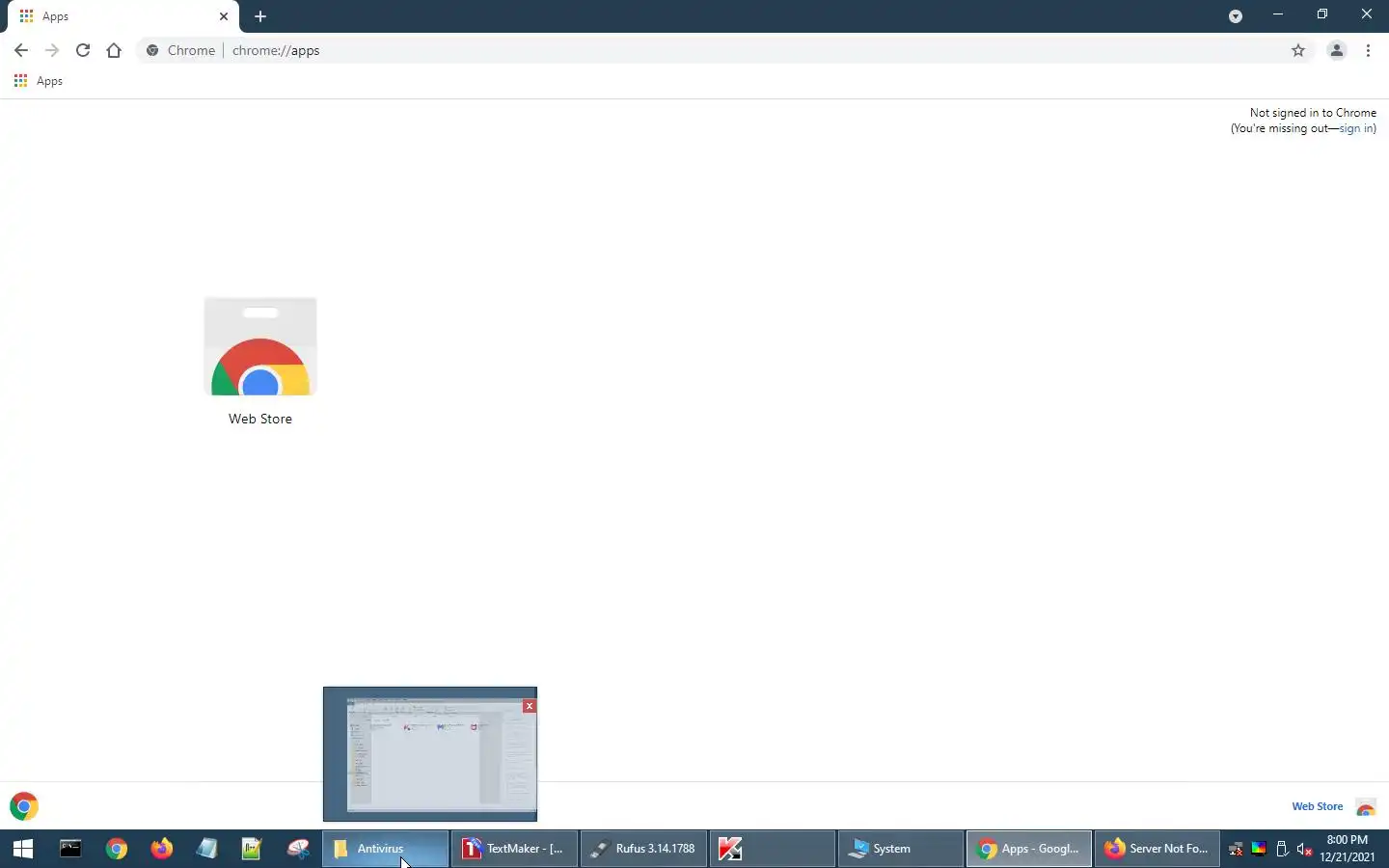The width and height of the screenshot is (1389, 868).
Task: Switch to Apps - Google Chrome taskbar button
Action: (1029, 849)
